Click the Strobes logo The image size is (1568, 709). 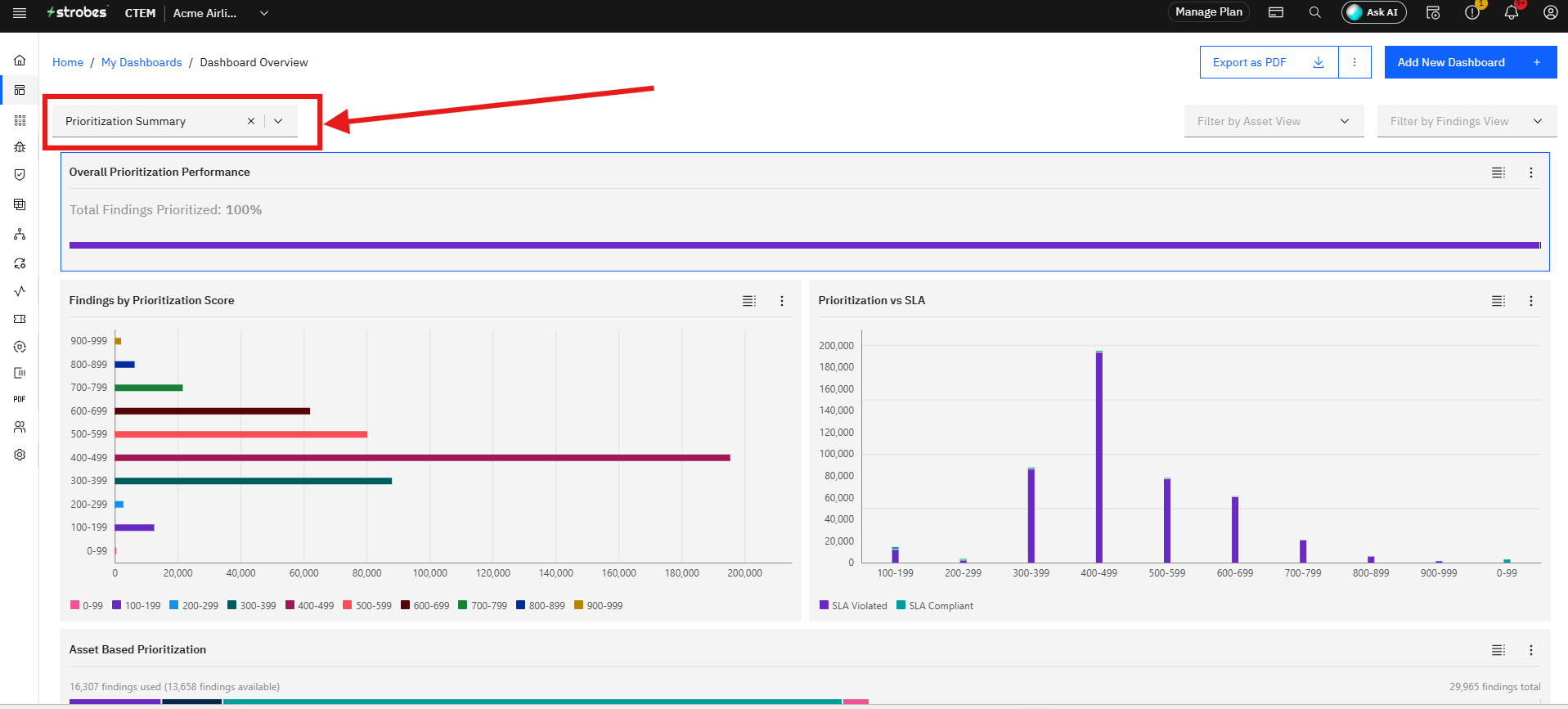77,12
